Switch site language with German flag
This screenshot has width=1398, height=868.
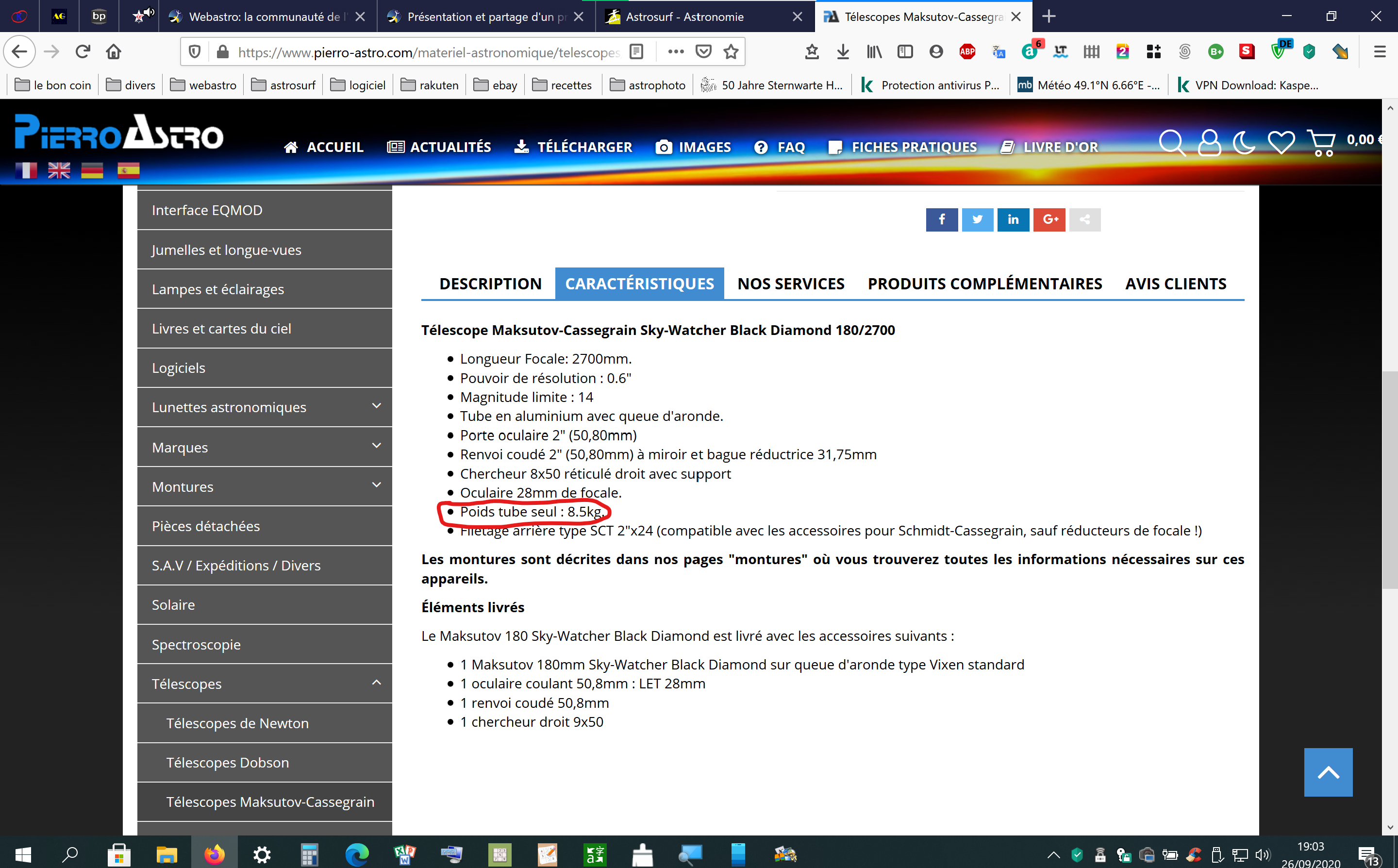92,170
